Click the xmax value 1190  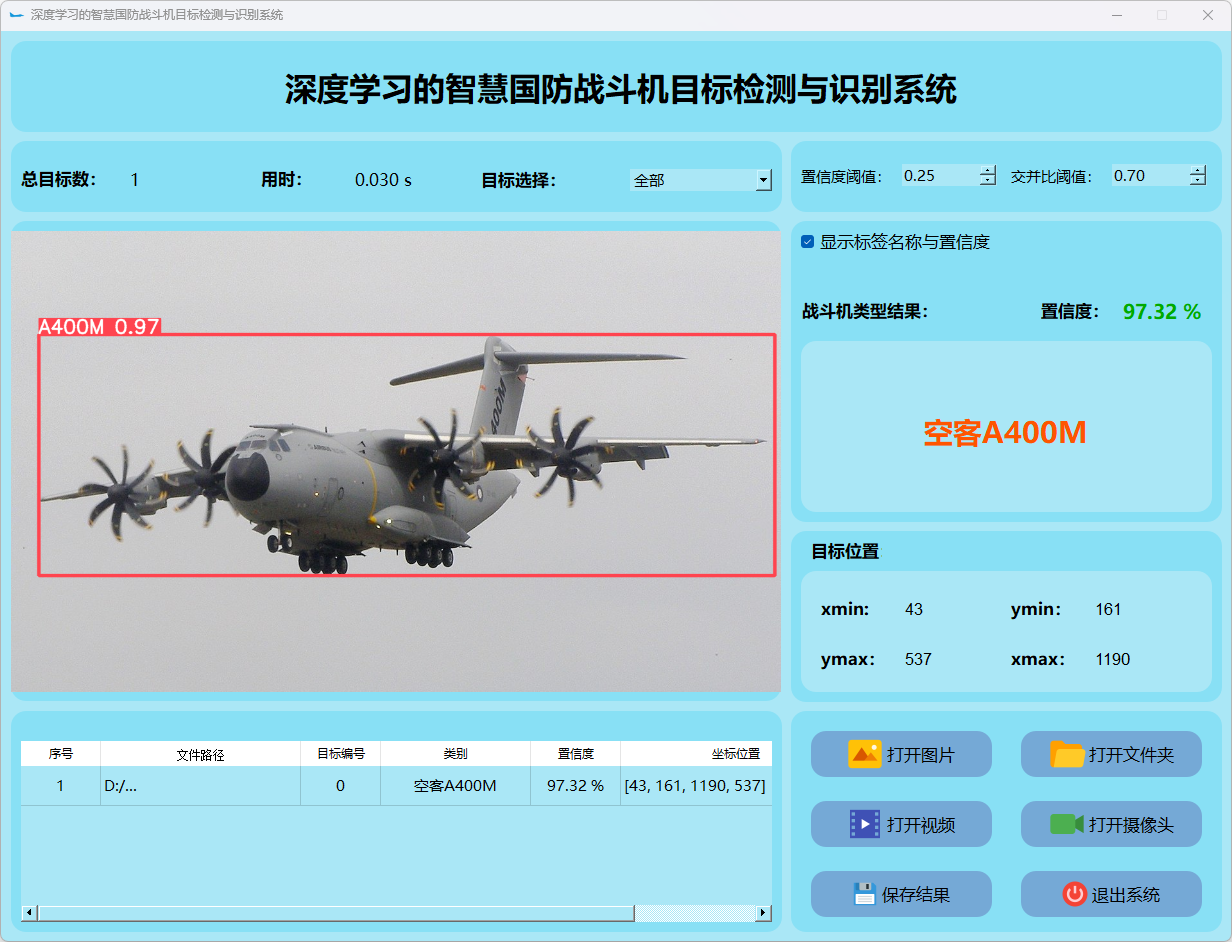(1113, 659)
